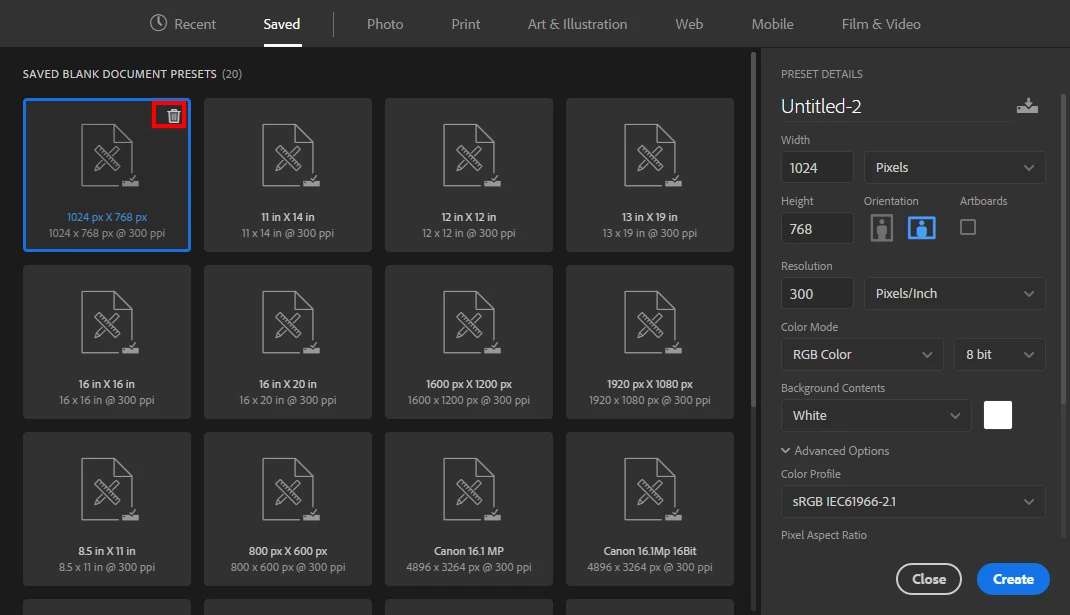This screenshot has height=615, width=1070.
Task: Click the "16 x 20 in @ 300 ppi" text
Action: [x=287, y=400]
